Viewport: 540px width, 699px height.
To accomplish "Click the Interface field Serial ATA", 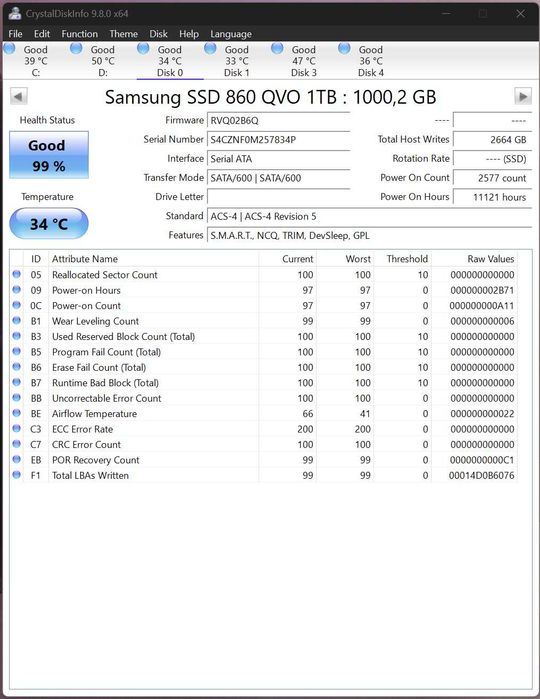I will pos(279,159).
